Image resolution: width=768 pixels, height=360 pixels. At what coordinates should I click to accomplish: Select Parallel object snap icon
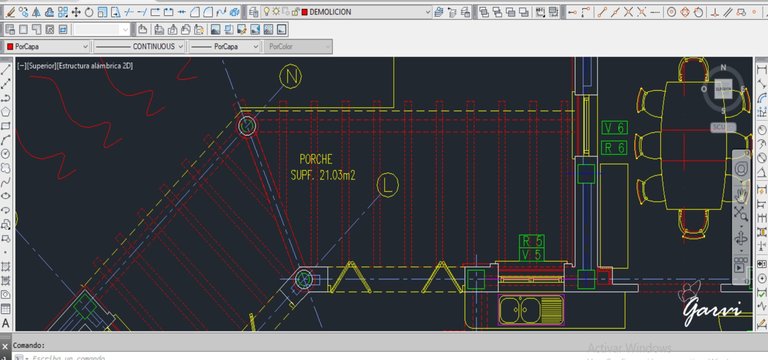pos(728,12)
